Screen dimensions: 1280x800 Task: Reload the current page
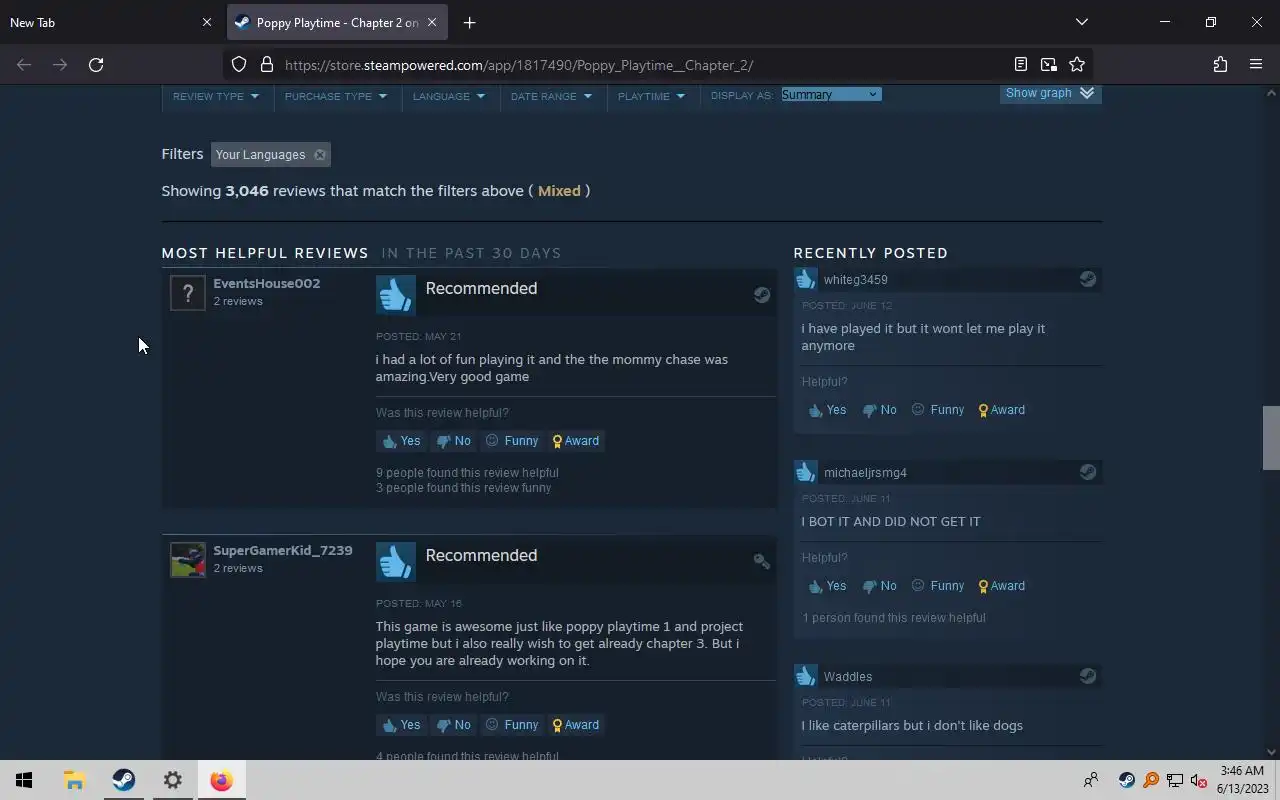pyautogui.click(x=96, y=65)
